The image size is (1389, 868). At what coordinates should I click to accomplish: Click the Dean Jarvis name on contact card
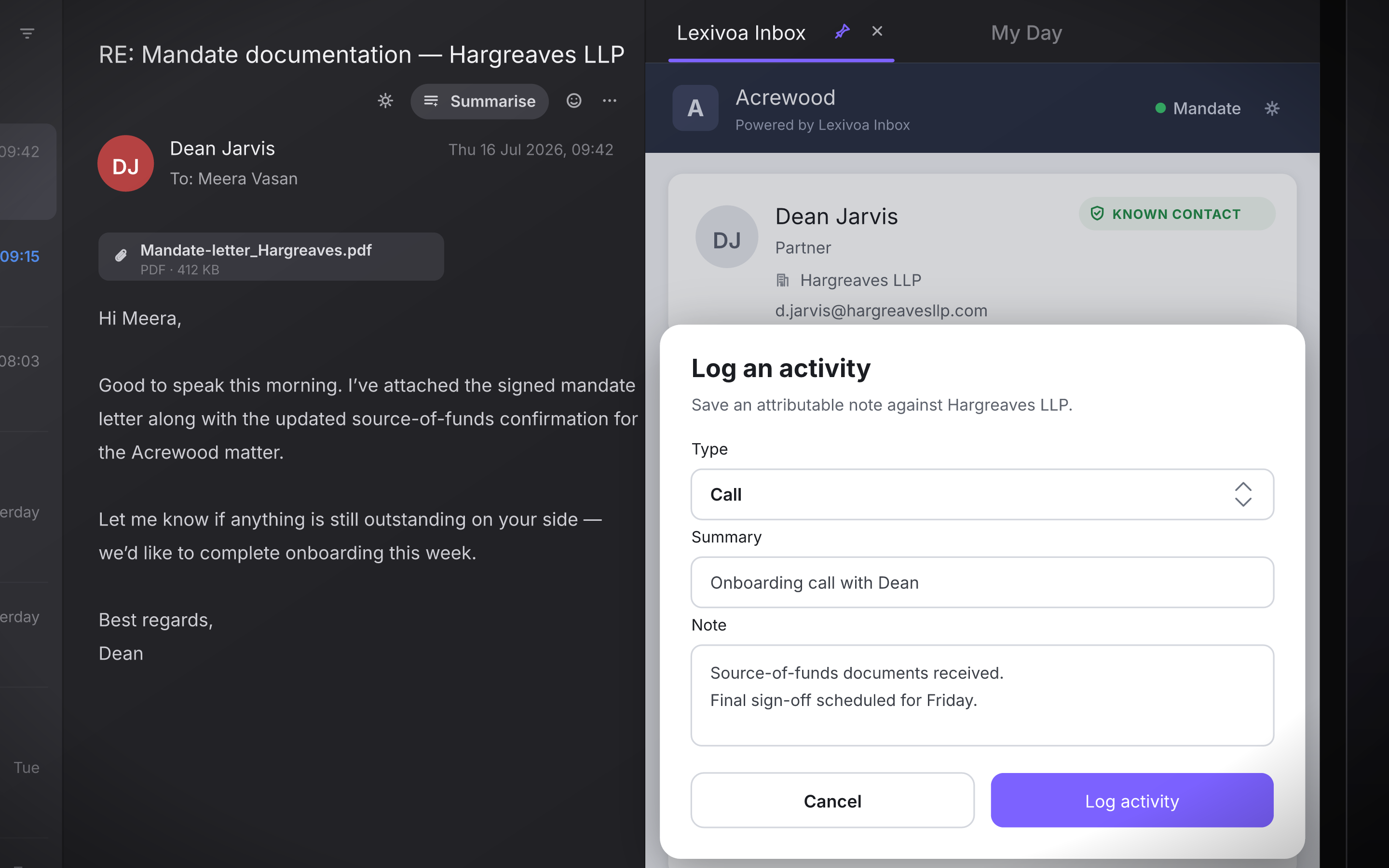(836, 217)
